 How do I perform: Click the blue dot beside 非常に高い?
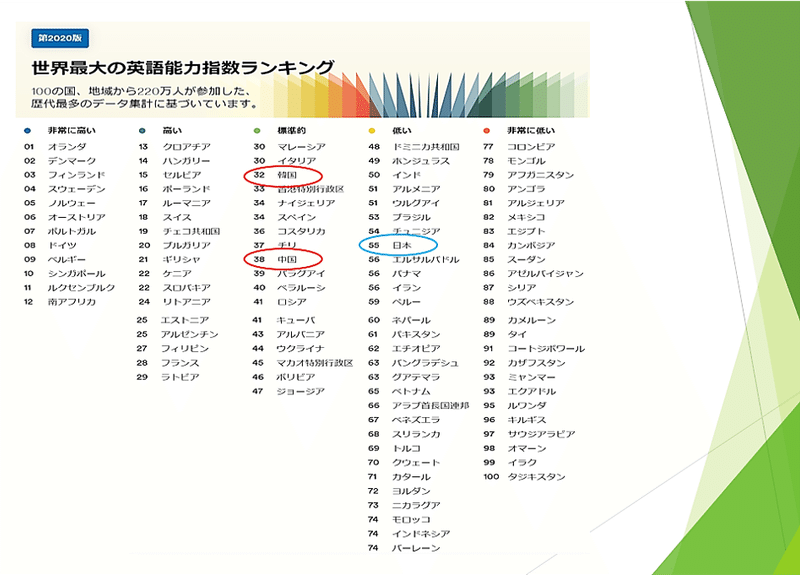tap(28, 131)
